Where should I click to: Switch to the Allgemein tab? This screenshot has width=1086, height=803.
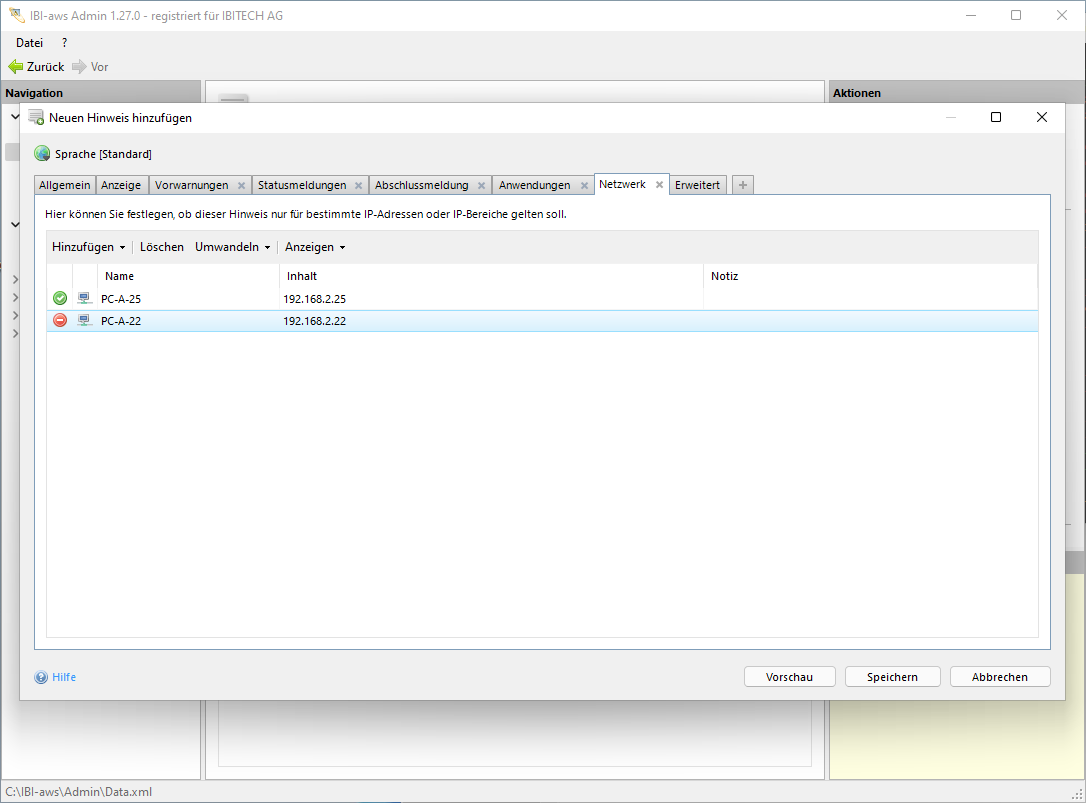[65, 186]
